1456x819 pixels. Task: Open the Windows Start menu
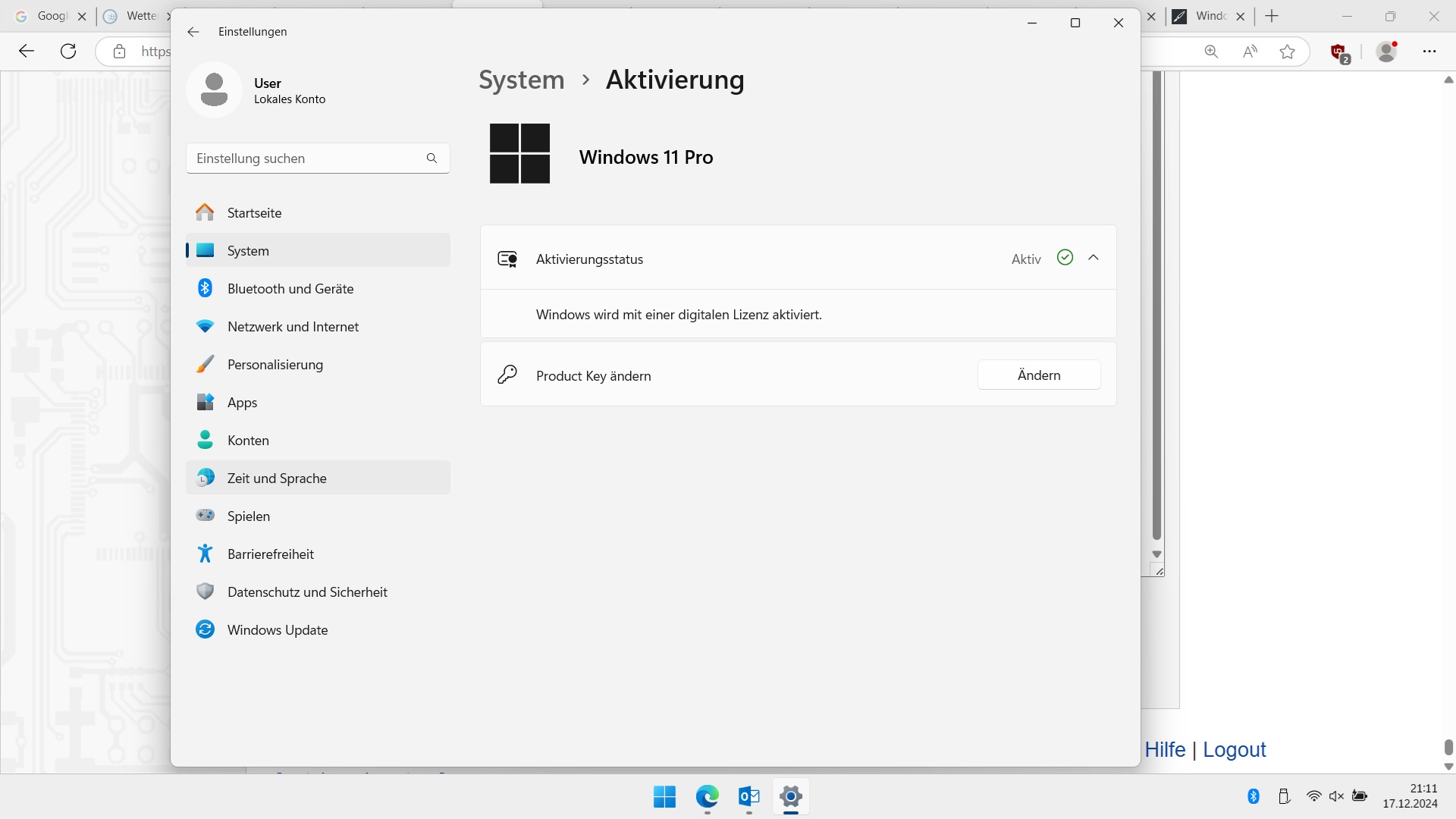pos(665,797)
